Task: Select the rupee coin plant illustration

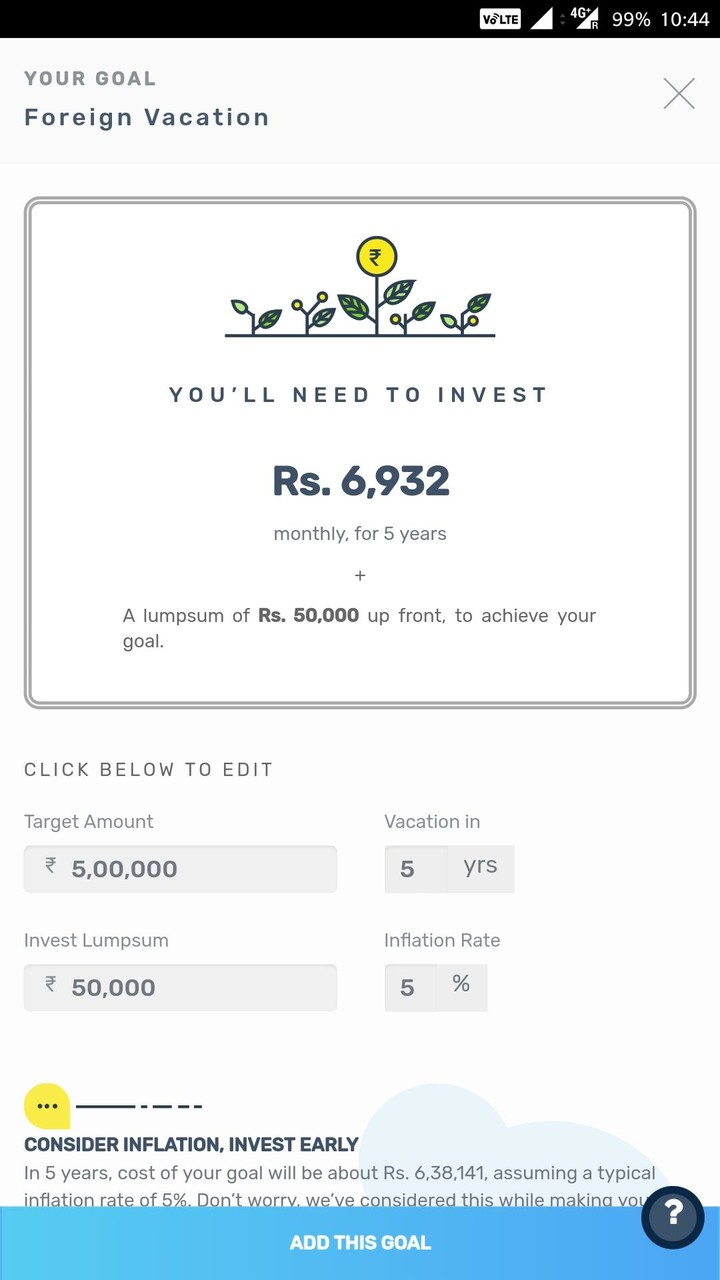Action: [x=360, y=285]
